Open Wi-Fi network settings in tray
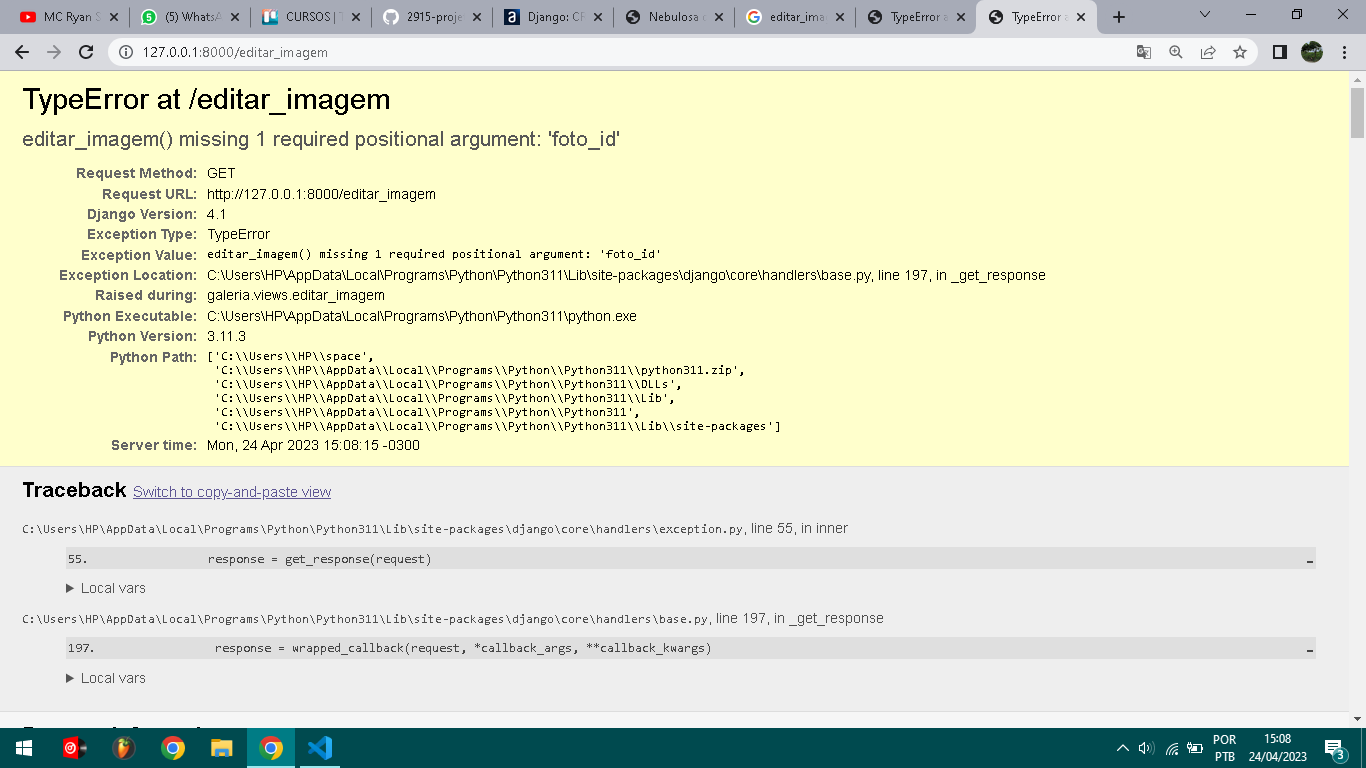Viewport: 1366px width, 768px height. tap(1172, 748)
